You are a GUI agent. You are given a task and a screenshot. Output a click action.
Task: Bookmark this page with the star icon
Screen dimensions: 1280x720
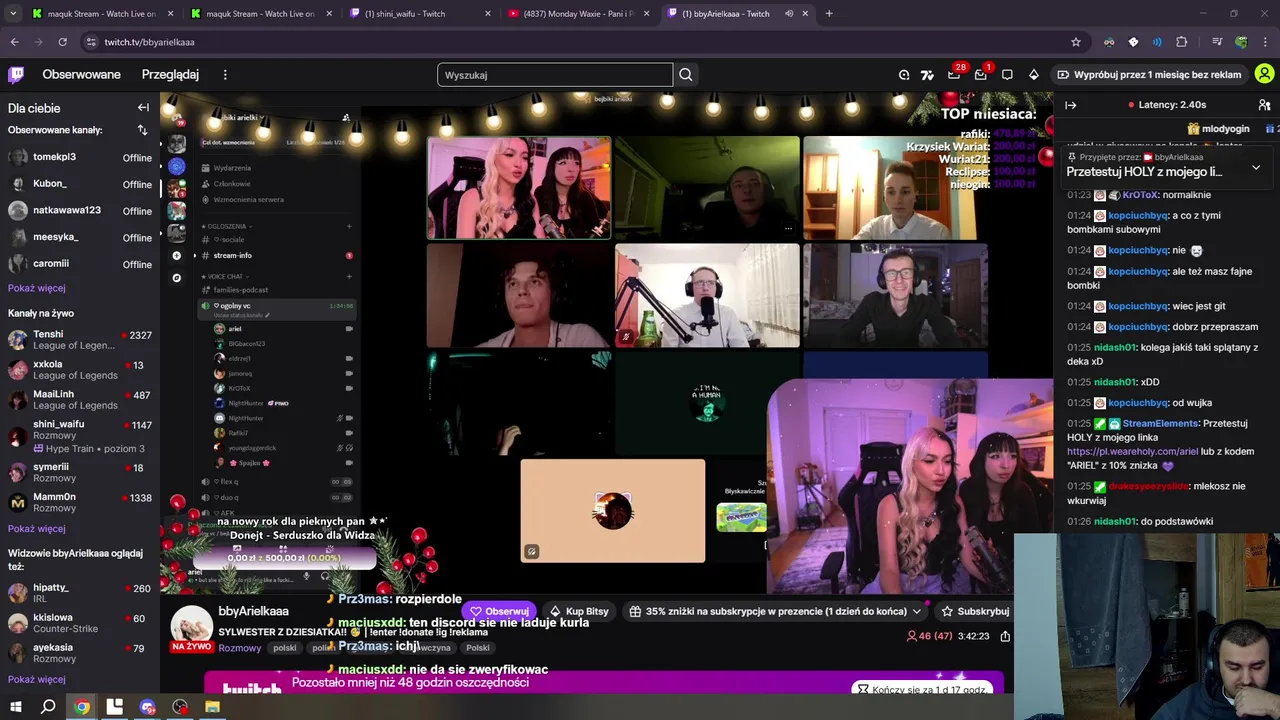pyautogui.click(x=1076, y=42)
